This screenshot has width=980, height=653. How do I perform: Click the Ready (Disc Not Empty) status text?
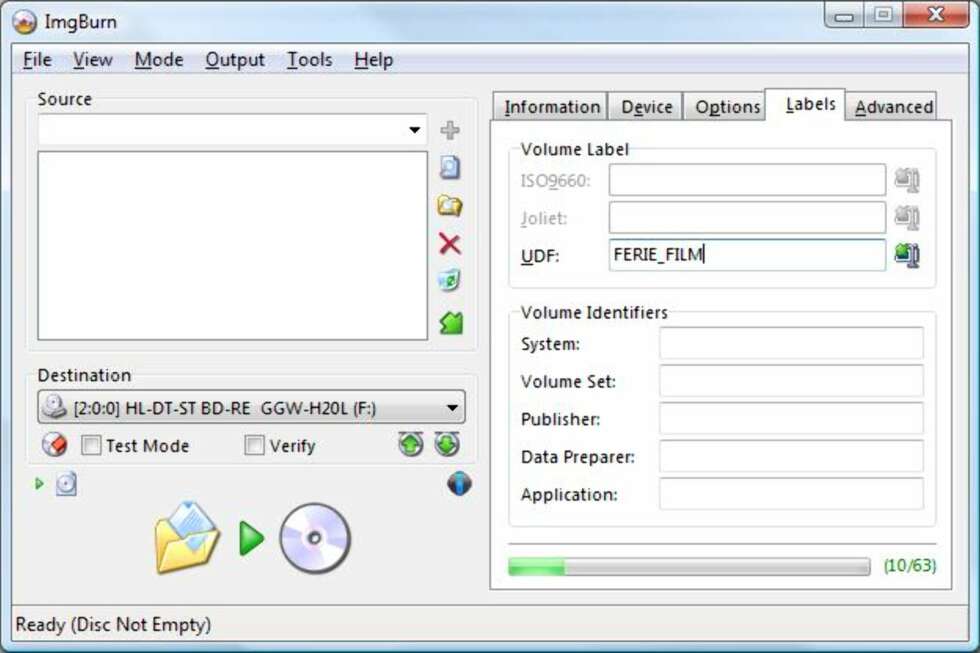[x=113, y=624]
